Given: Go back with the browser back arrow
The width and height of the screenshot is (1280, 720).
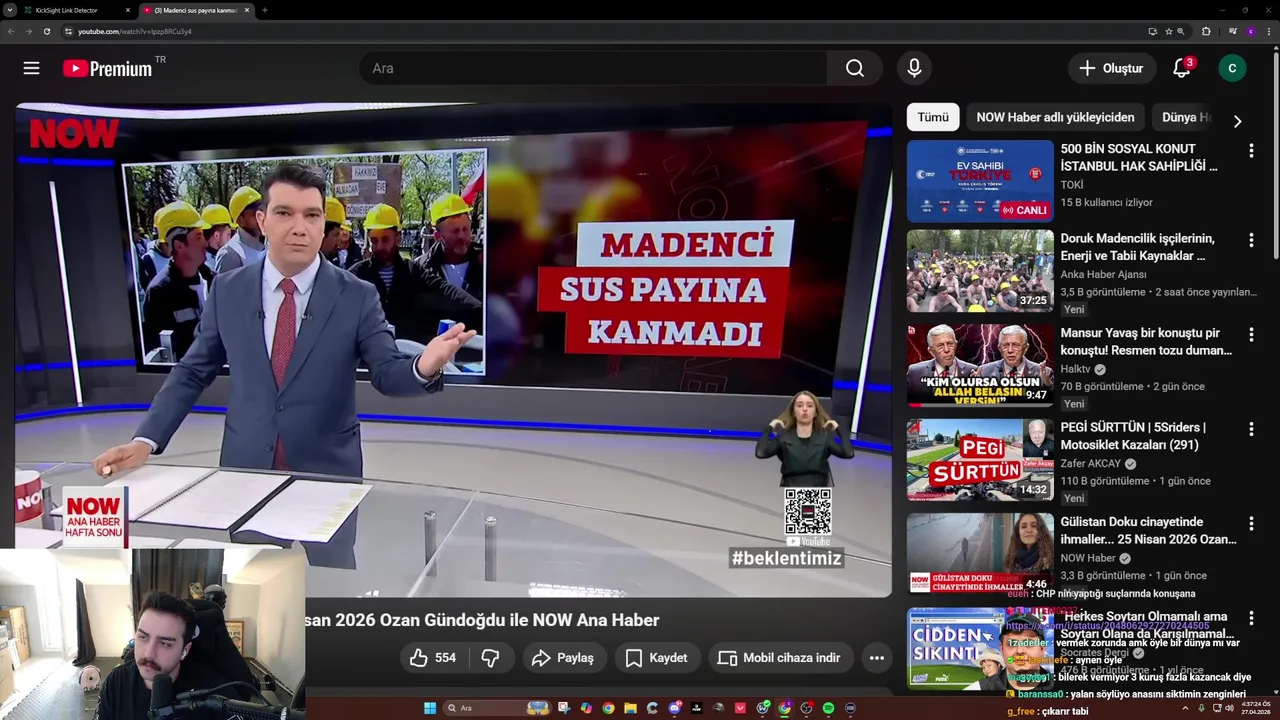Looking at the screenshot, I should (11, 31).
